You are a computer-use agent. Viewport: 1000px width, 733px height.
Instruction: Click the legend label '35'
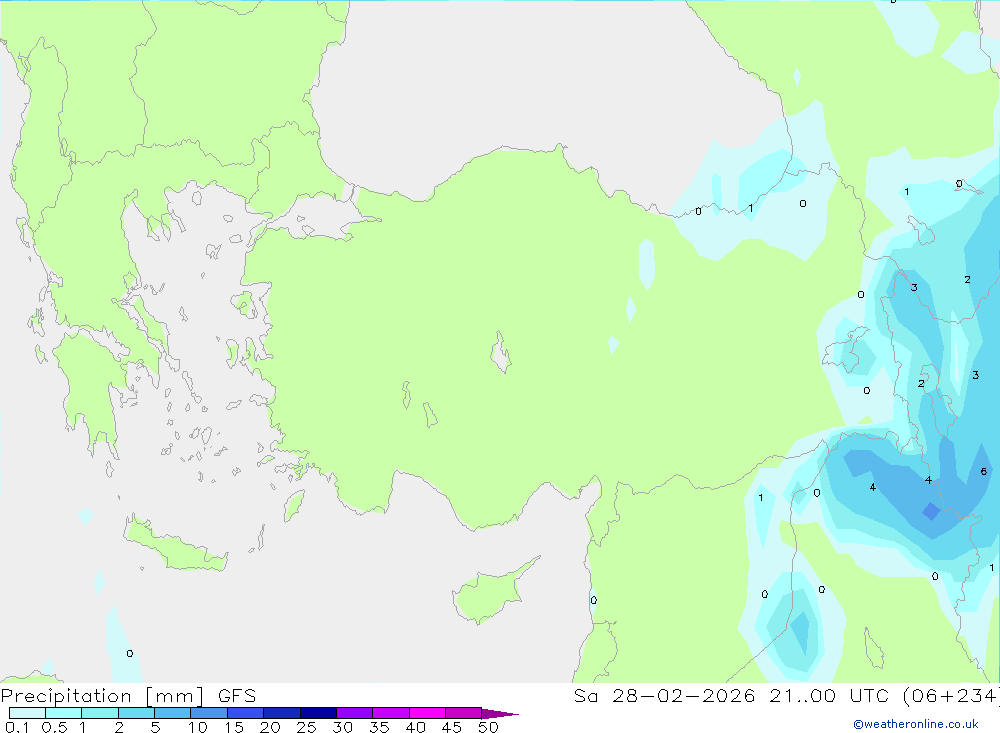[x=379, y=727]
